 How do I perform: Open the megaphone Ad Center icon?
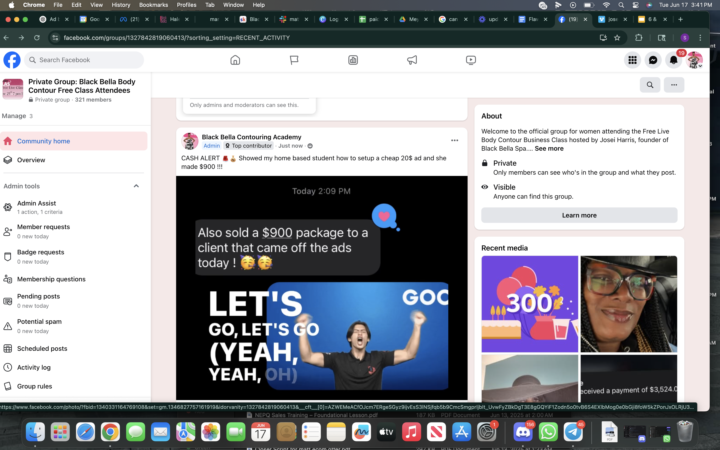tap(412, 60)
